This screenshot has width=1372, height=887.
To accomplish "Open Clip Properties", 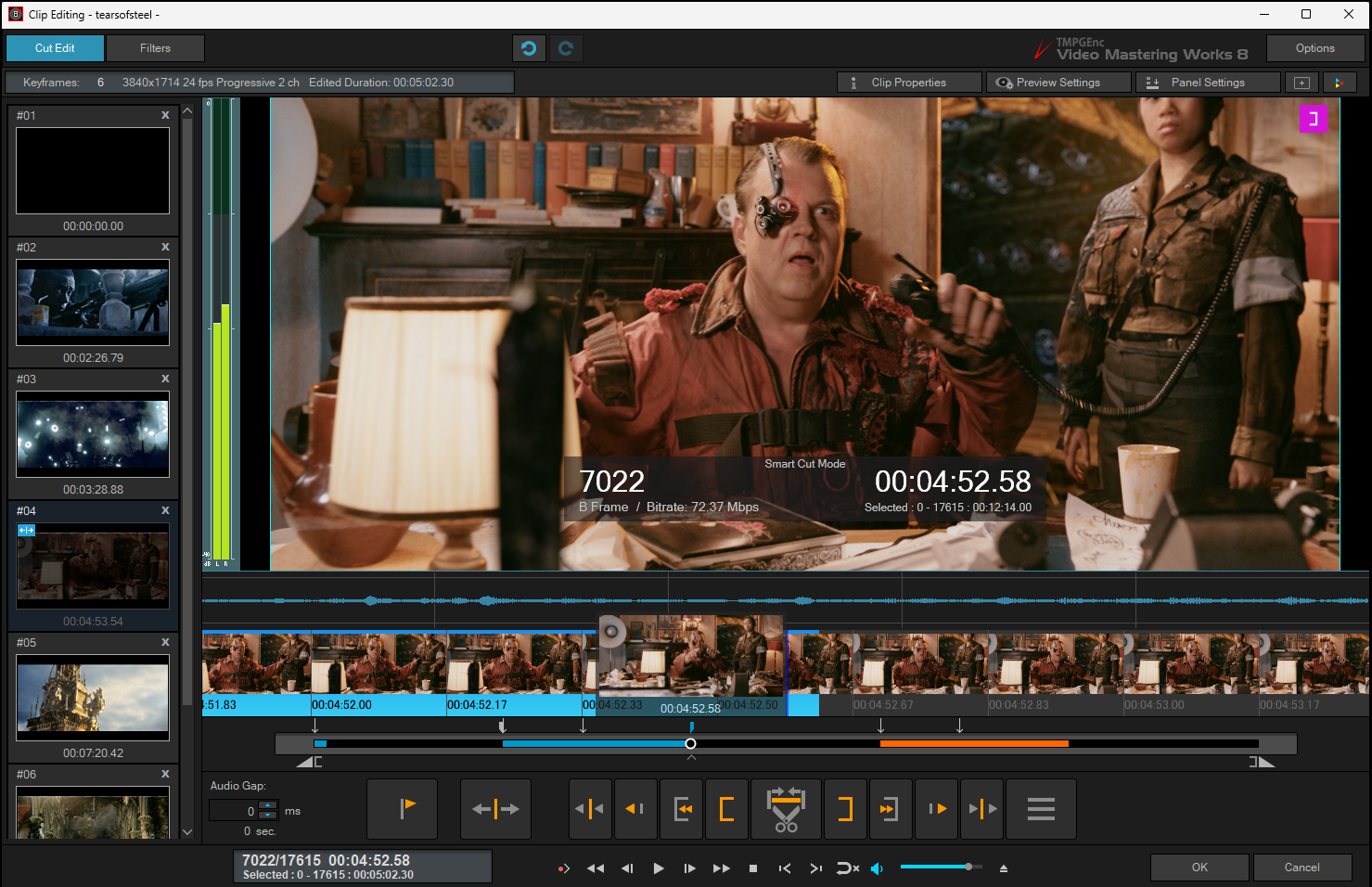I will [x=909, y=83].
